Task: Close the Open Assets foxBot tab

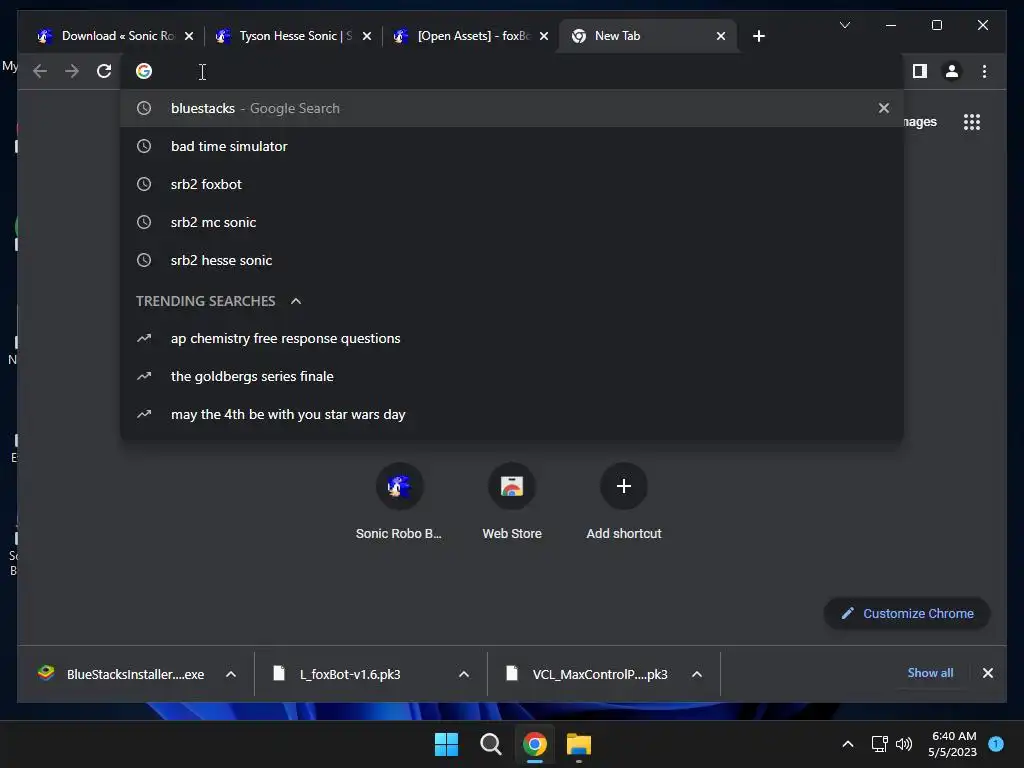Action: pyautogui.click(x=544, y=36)
